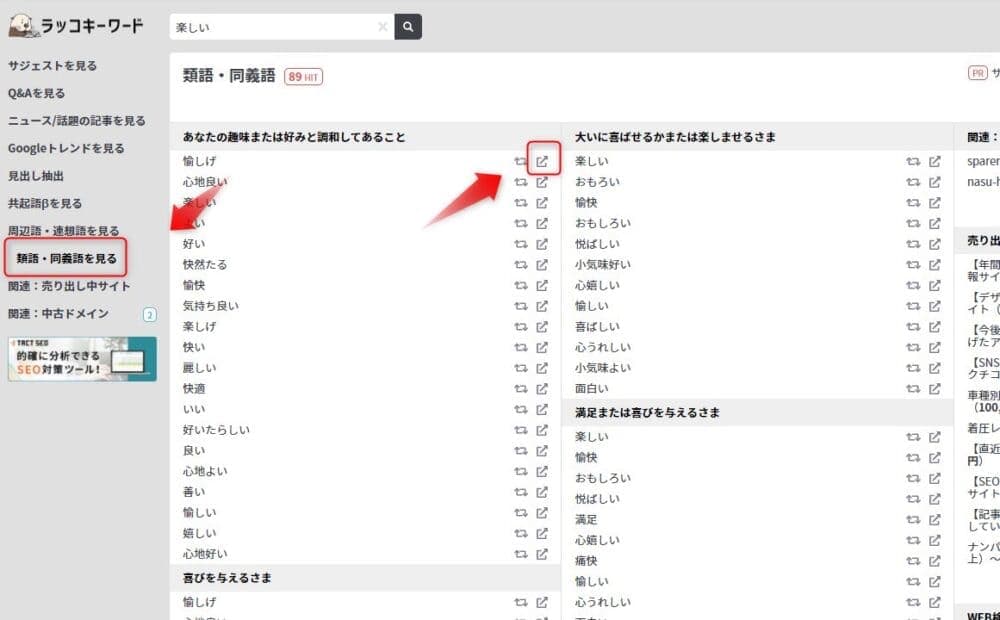The image size is (1000, 620).
Task: Click the word 快然たる
Action: point(205,265)
